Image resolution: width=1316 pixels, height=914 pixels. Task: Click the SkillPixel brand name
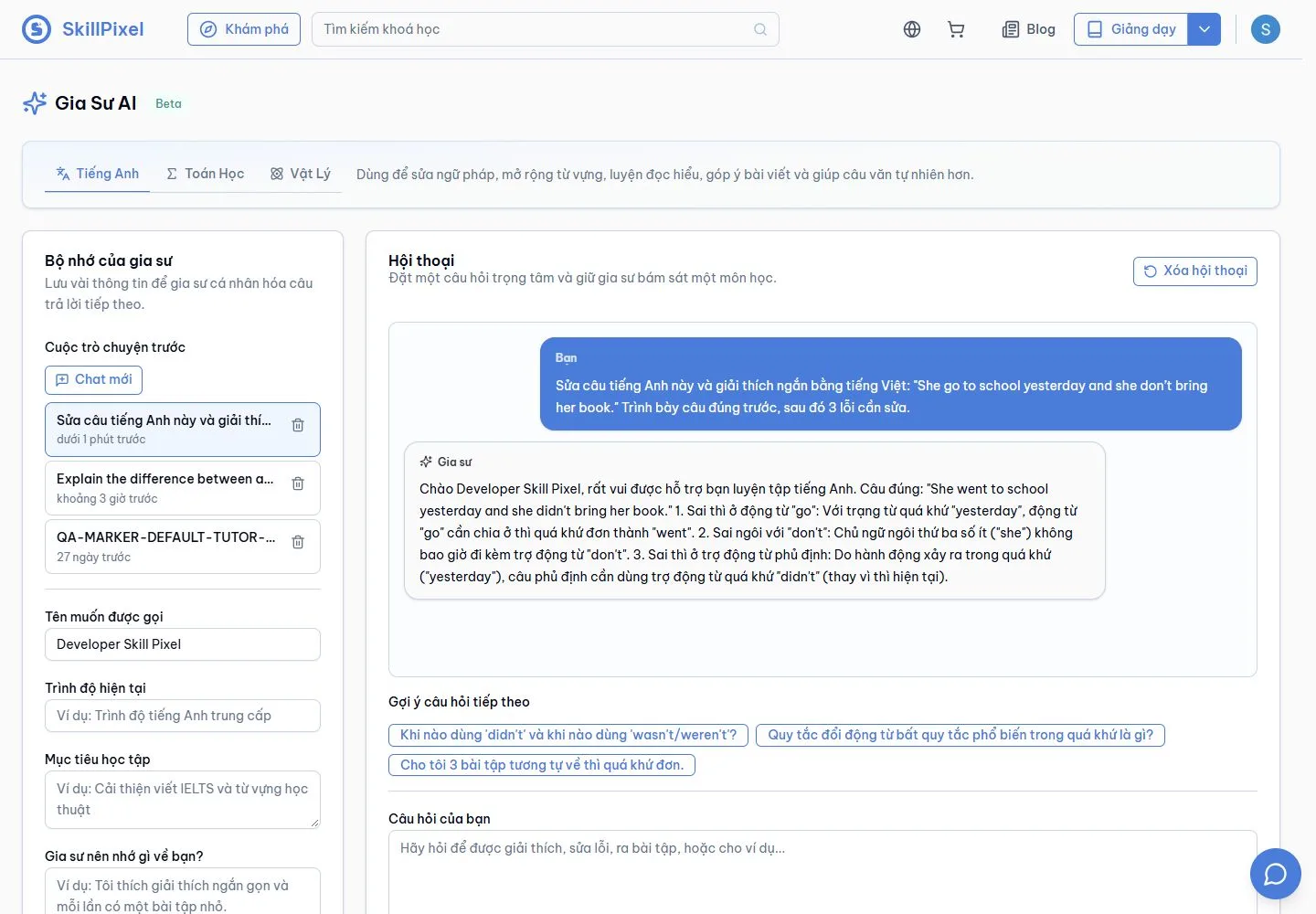103,29
